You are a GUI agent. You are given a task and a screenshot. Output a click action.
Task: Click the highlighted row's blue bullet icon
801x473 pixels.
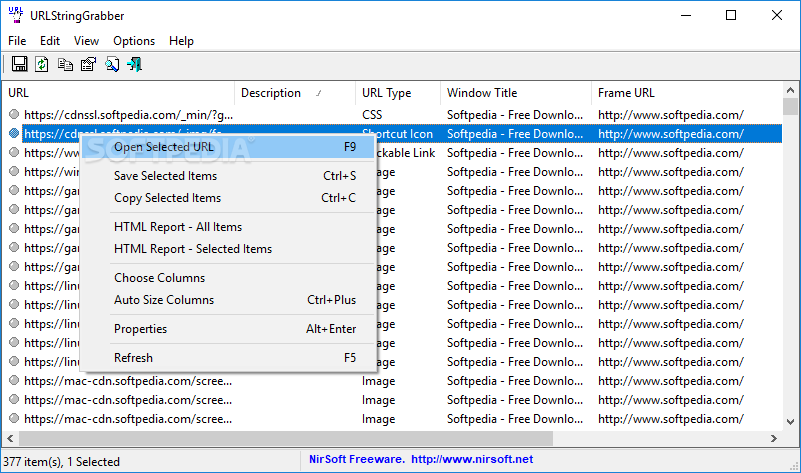(14, 133)
